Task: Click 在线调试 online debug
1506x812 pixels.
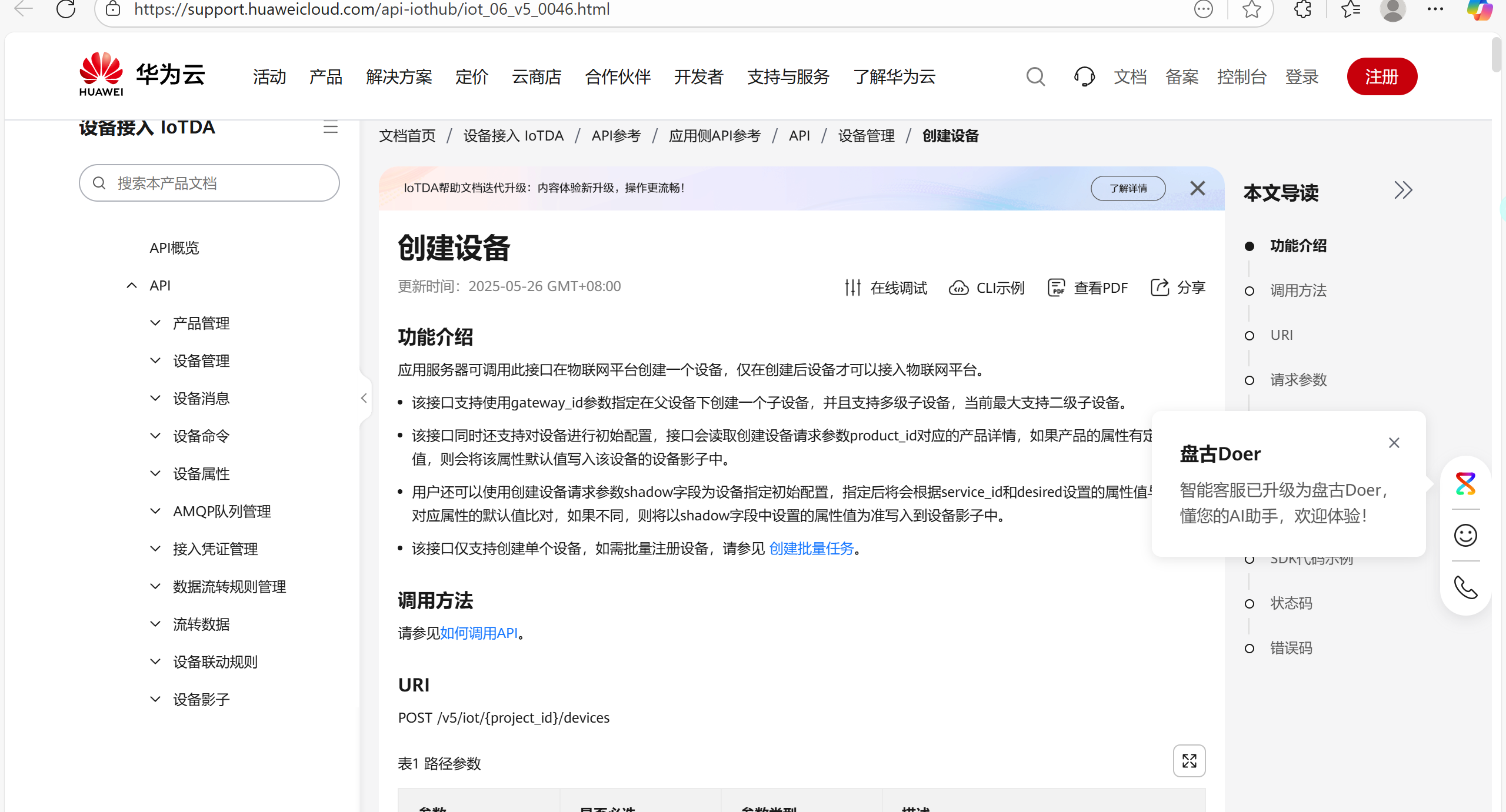Action: [885, 288]
